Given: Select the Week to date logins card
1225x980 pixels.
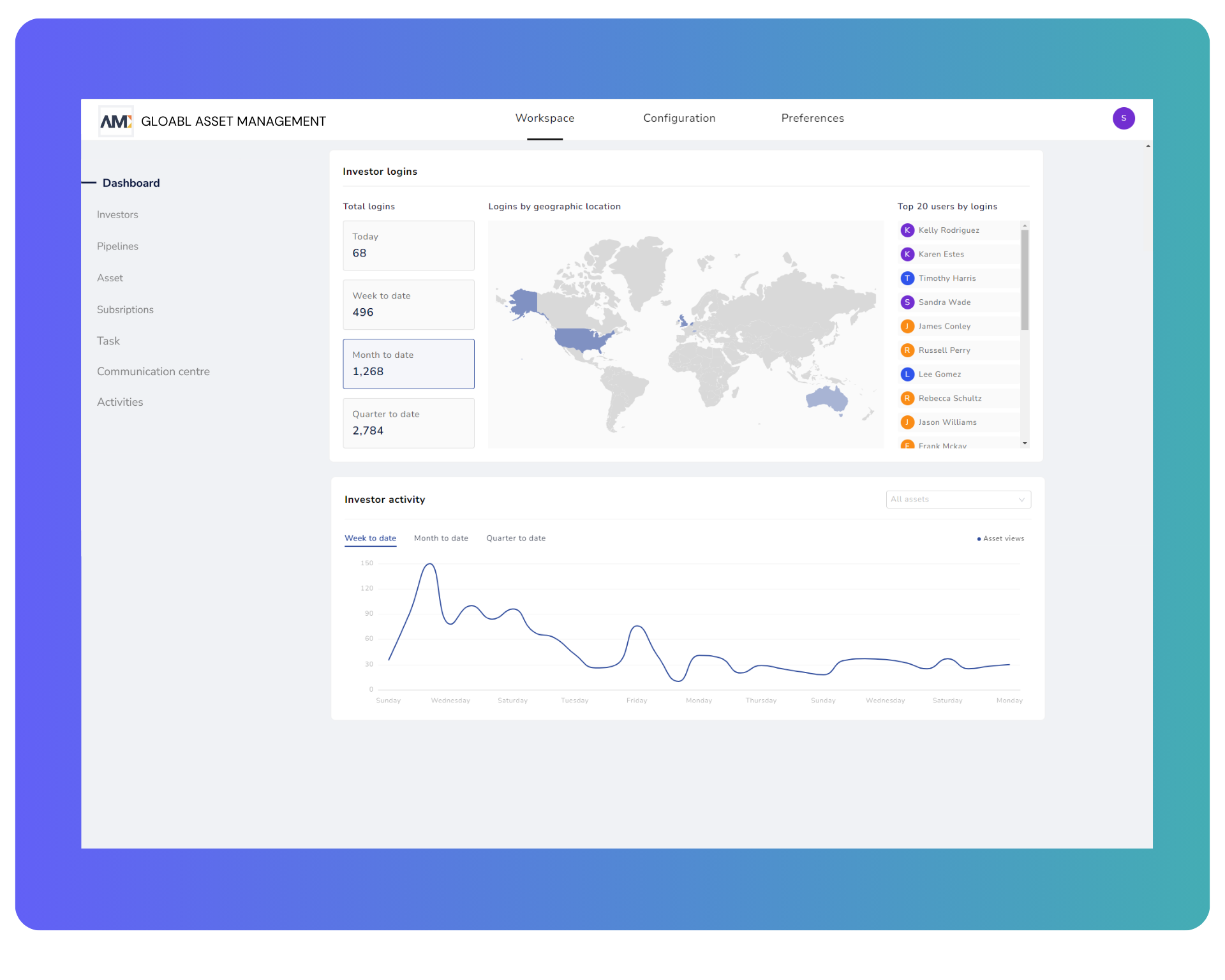Looking at the screenshot, I should click(408, 305).
